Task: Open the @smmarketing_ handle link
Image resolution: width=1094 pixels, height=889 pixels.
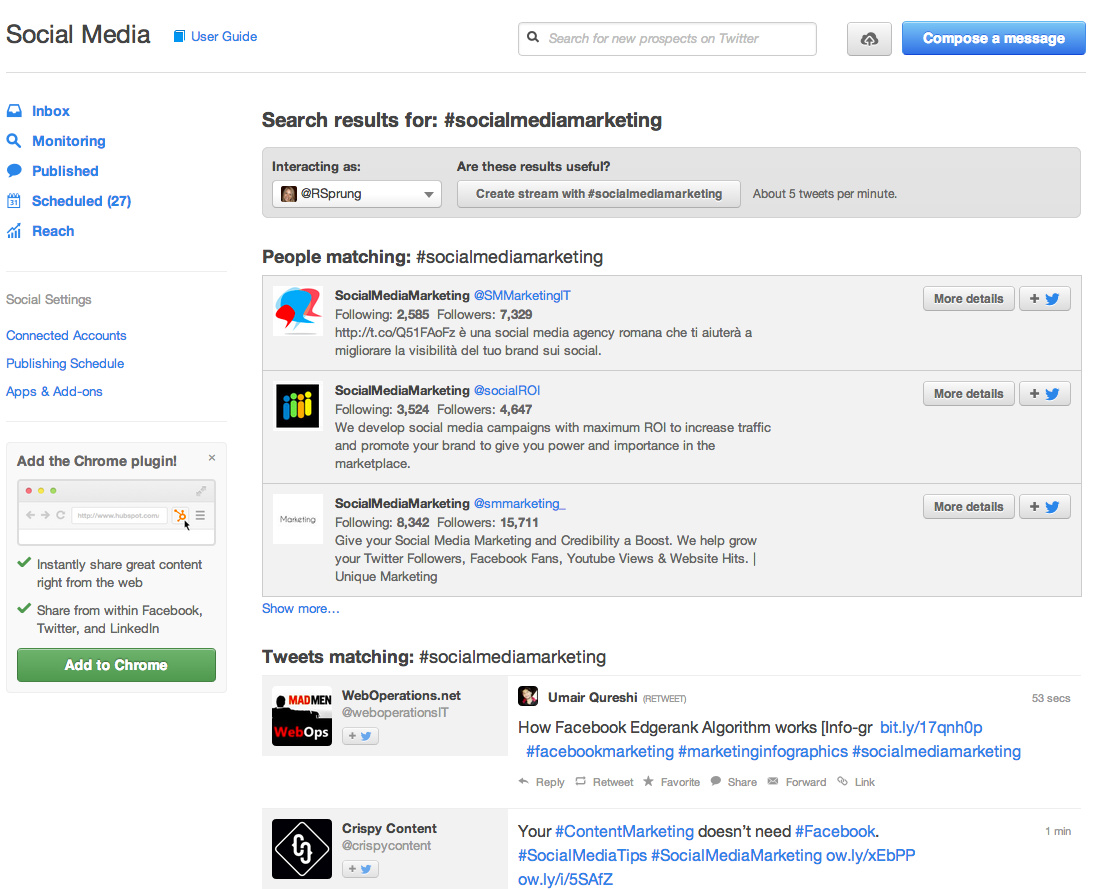Action: [520, 503]
